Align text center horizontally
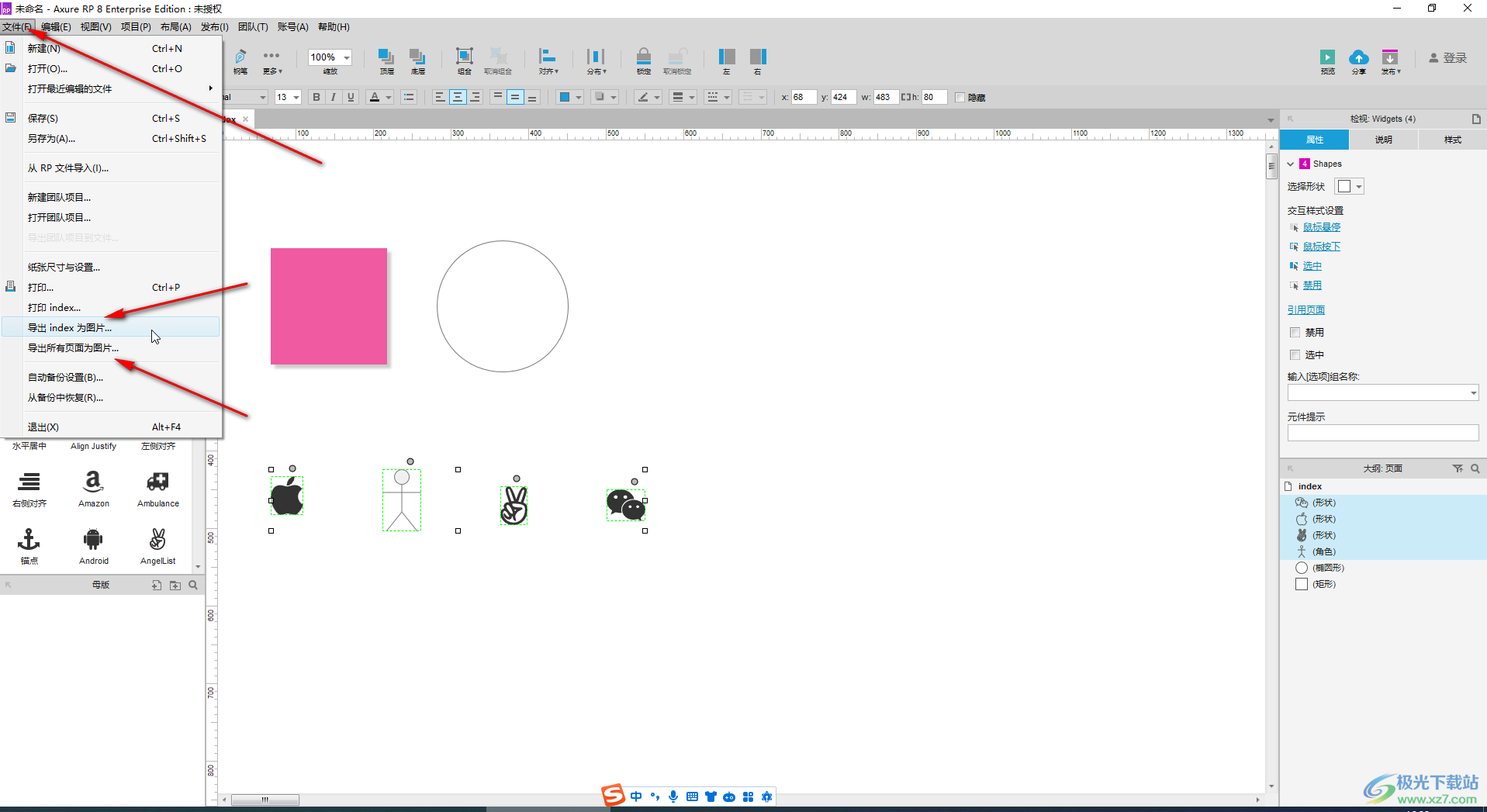This screenshot has height=812, width=1487. [457, 97]
